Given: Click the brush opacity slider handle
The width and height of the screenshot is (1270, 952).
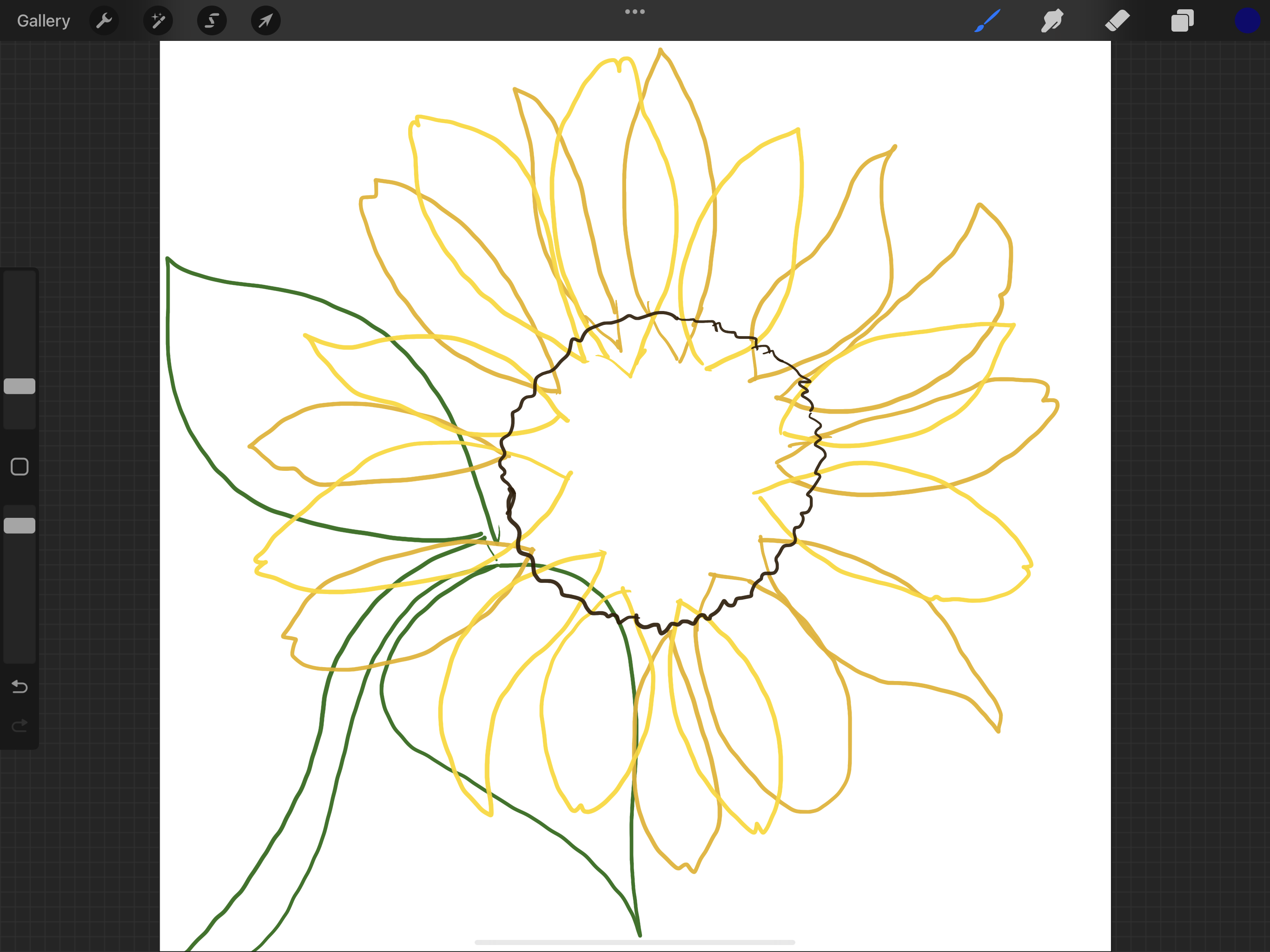Looking at the screenshot, I should 20,525.
